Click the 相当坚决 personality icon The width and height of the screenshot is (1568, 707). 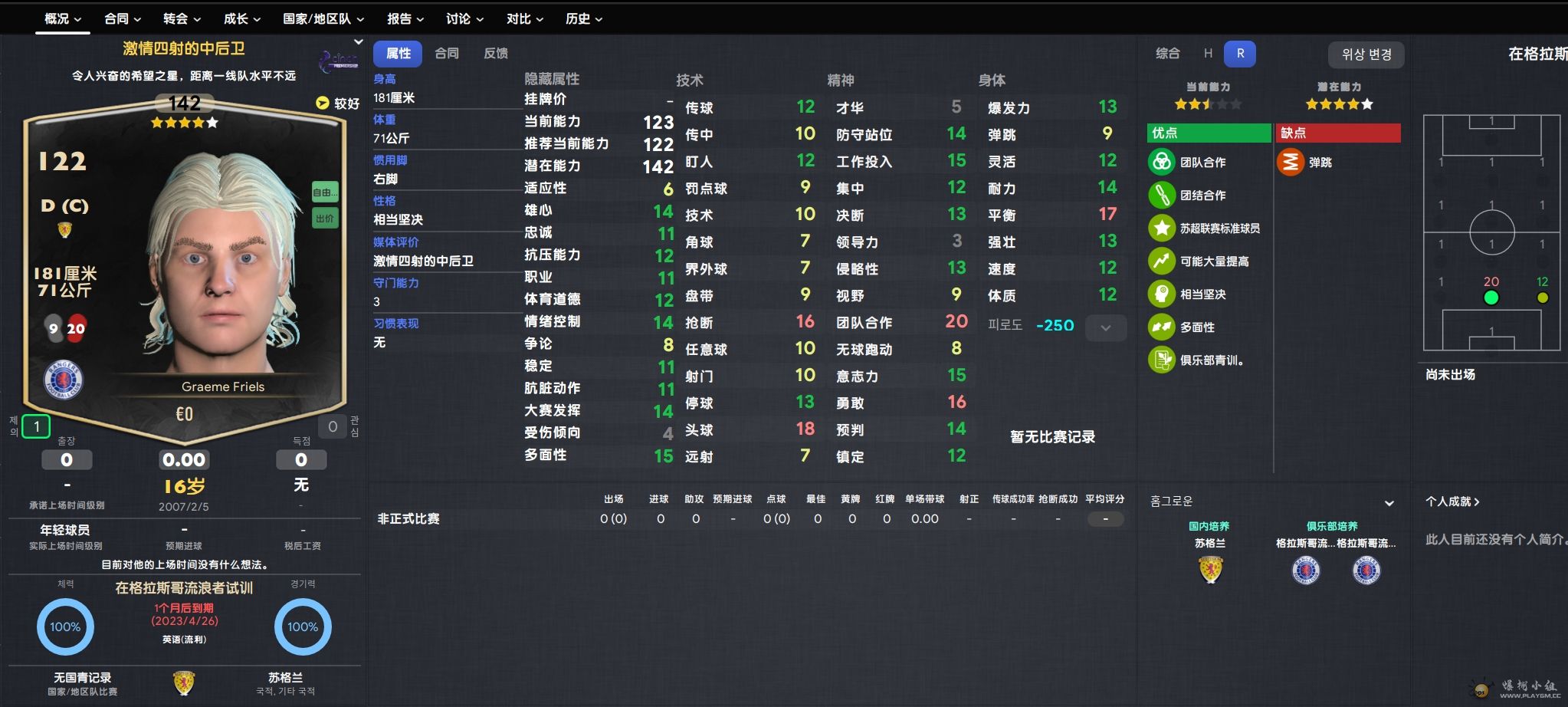click(1162, 294)
